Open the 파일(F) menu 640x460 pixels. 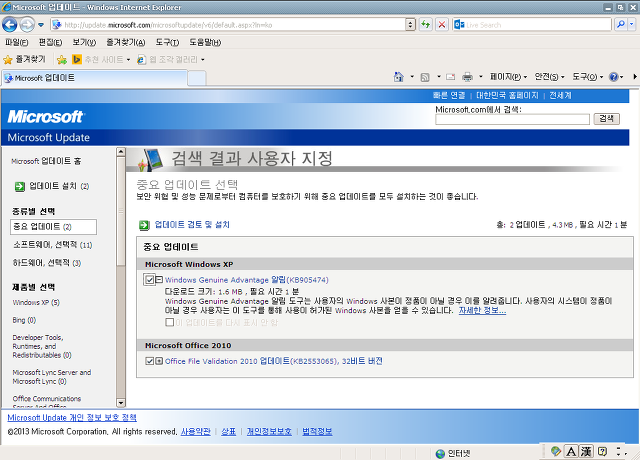pos(17,42)
